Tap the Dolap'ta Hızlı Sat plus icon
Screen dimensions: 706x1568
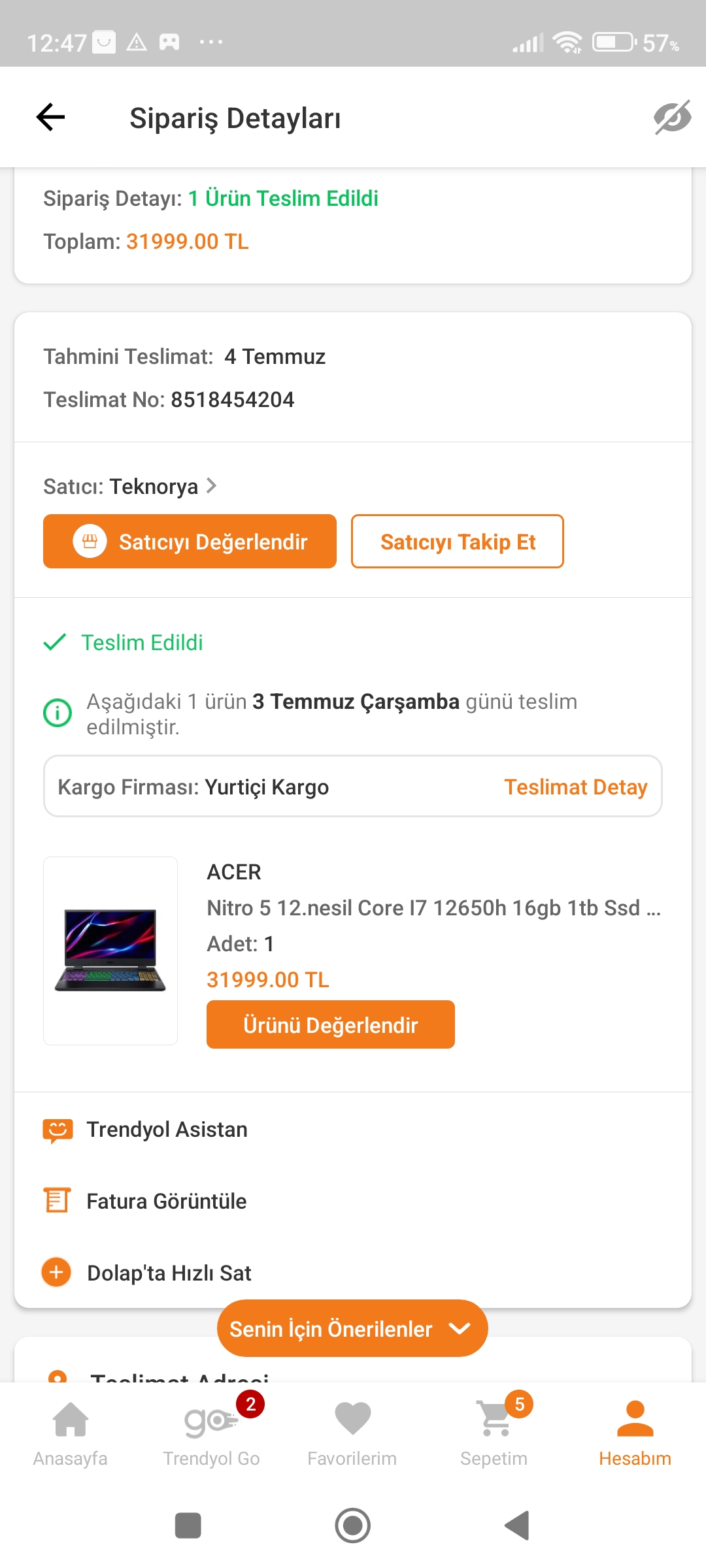[57, 1272]
